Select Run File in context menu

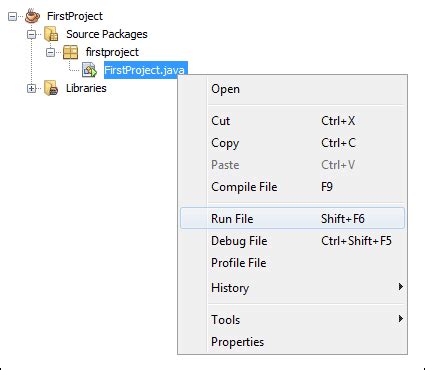pyautogui.click(x=292, y=218)
